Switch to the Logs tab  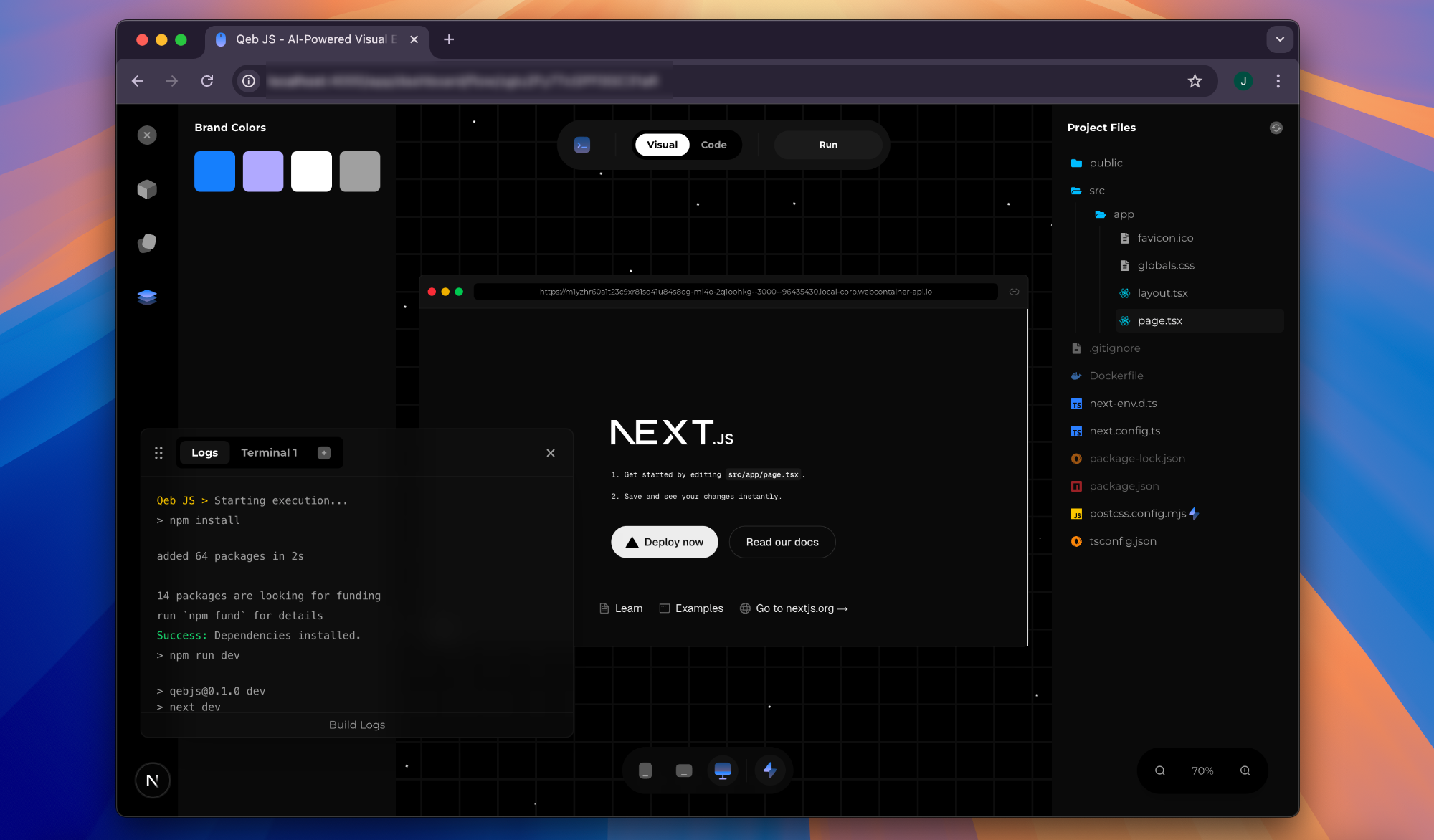pyautogui.click(x=204, y=453)
